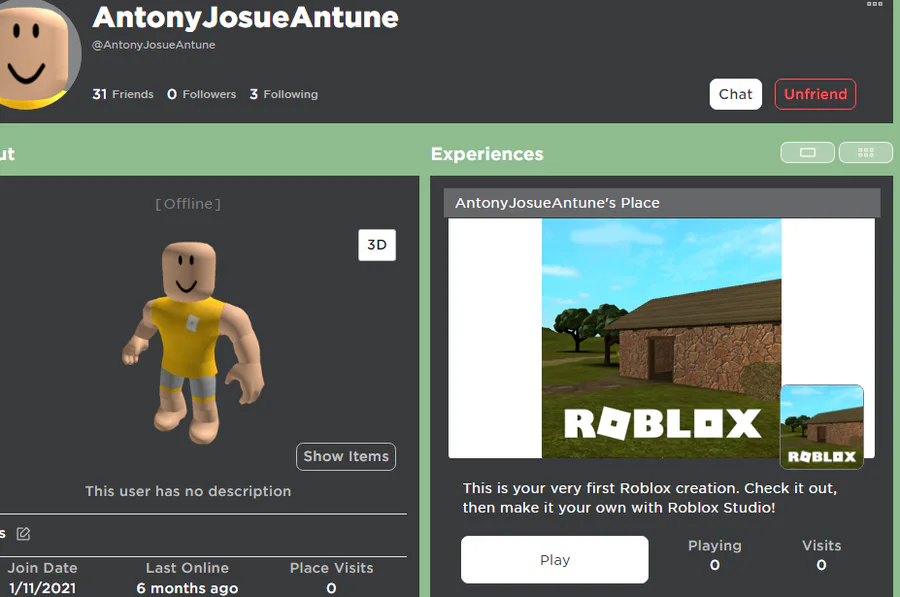Toggle avatar 3D view
Viewport: 900px width, 597px height.
[377, 245]
